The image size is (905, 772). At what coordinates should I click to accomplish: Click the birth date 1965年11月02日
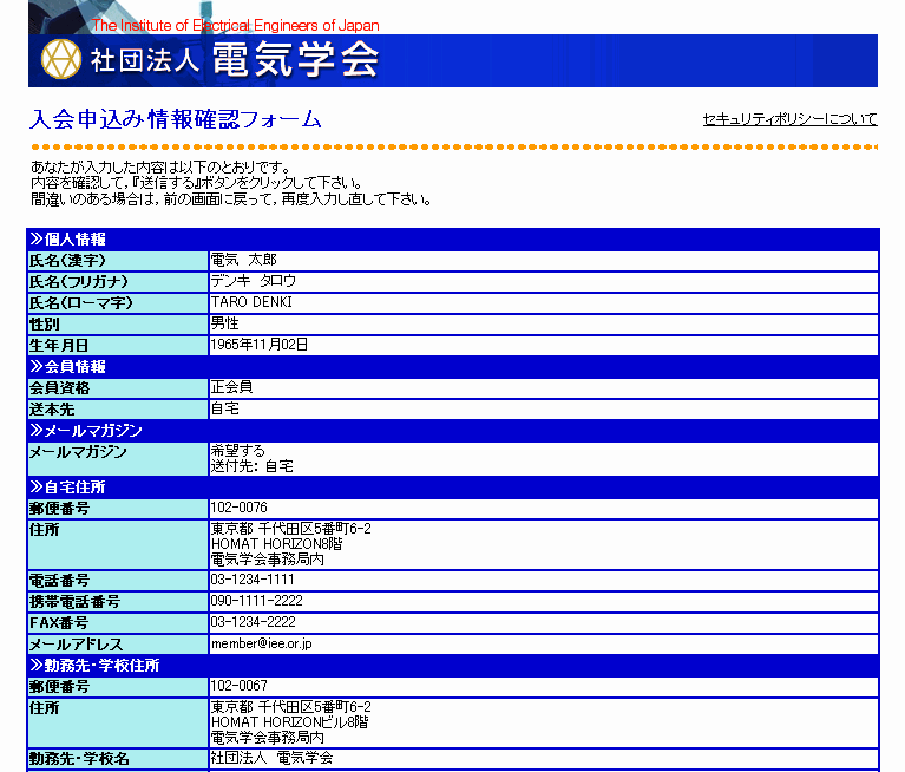point(259,345)
